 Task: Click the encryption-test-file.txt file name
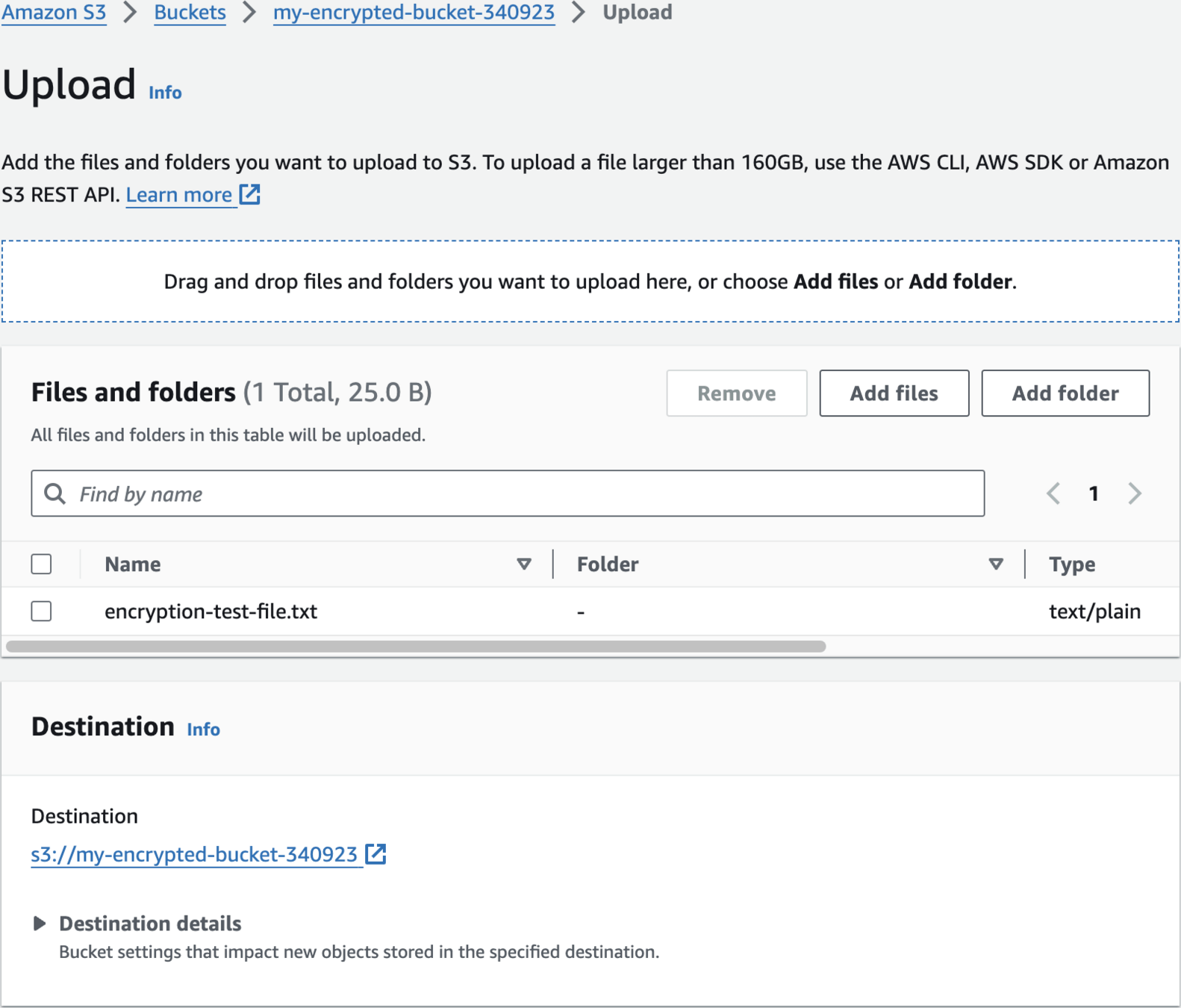coord(211,612)
